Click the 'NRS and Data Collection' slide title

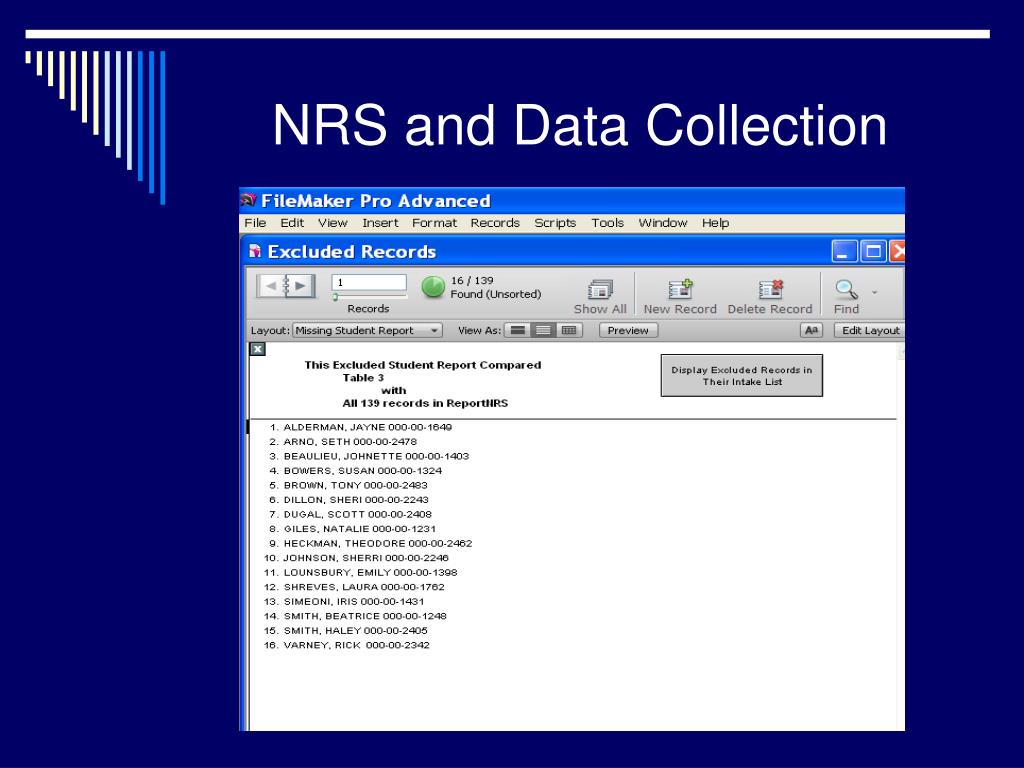coord(579,125)
